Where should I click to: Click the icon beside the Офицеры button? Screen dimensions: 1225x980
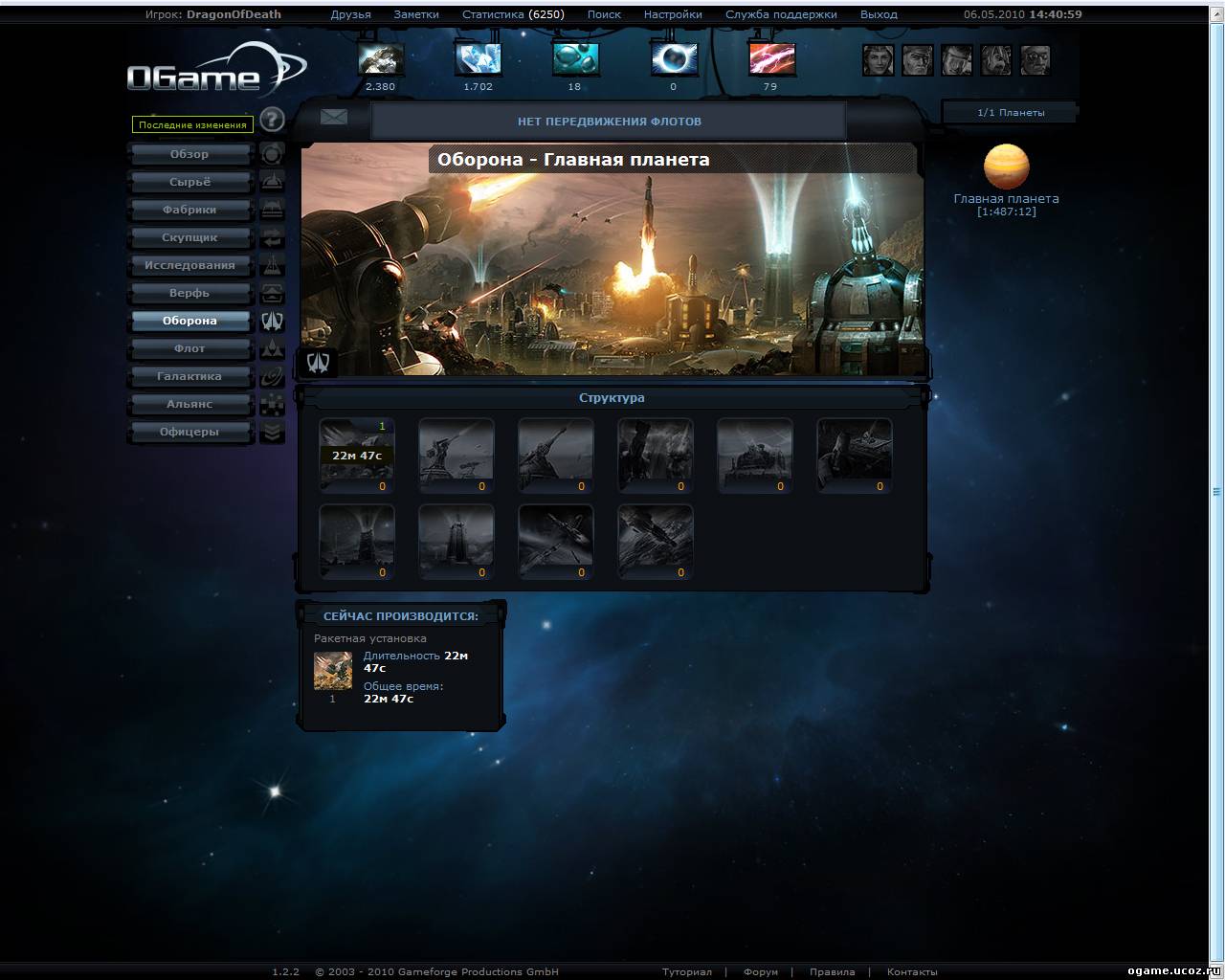coord(272,432)
